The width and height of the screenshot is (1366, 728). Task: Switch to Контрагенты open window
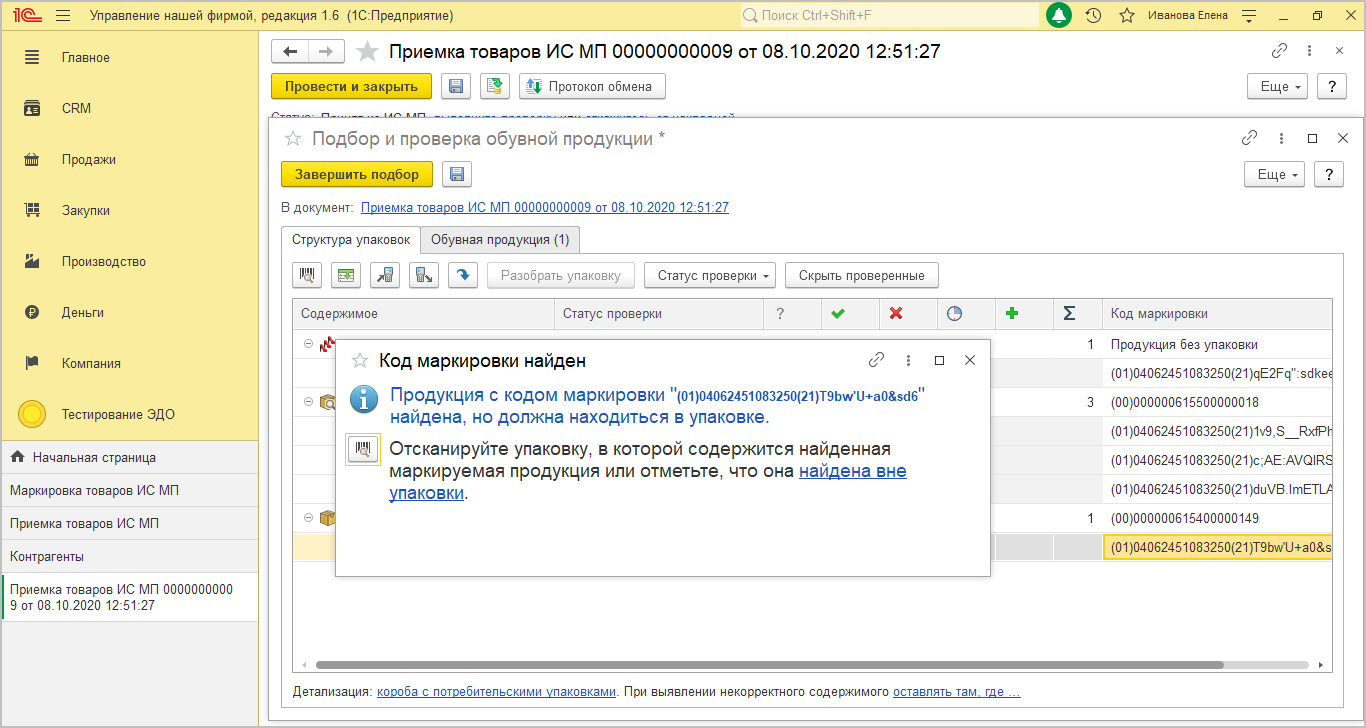(x=129, y=556)
